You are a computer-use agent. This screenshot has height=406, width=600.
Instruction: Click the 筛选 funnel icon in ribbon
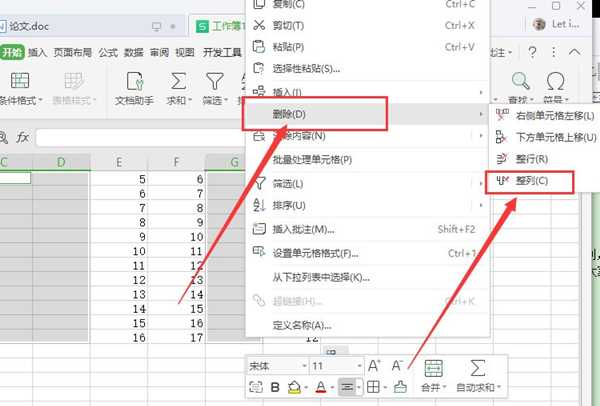coord(214,82)
